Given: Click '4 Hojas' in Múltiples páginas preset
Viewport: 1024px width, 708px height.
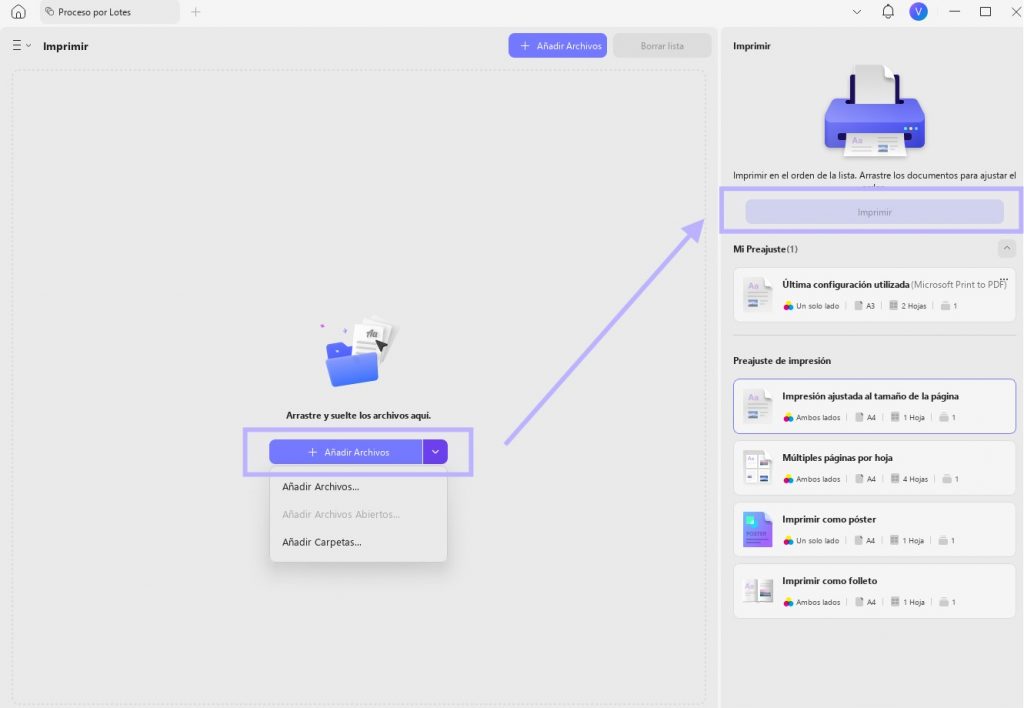Looking at the screenshot, I should [x=915, y=479].
